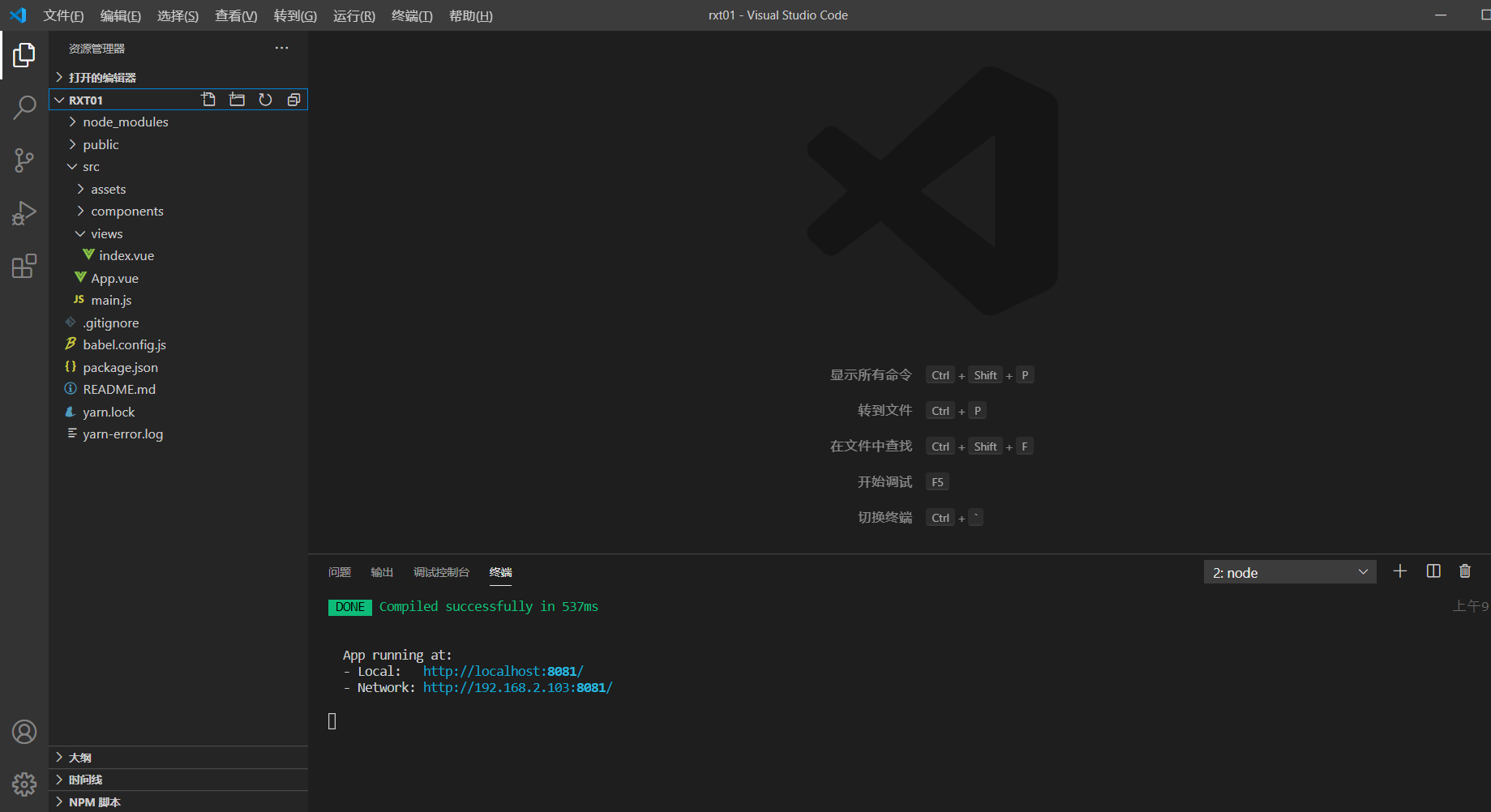This screenshot has height=812, width=1491.
Task: Open Run and Debug view
Action: (24, 213)
